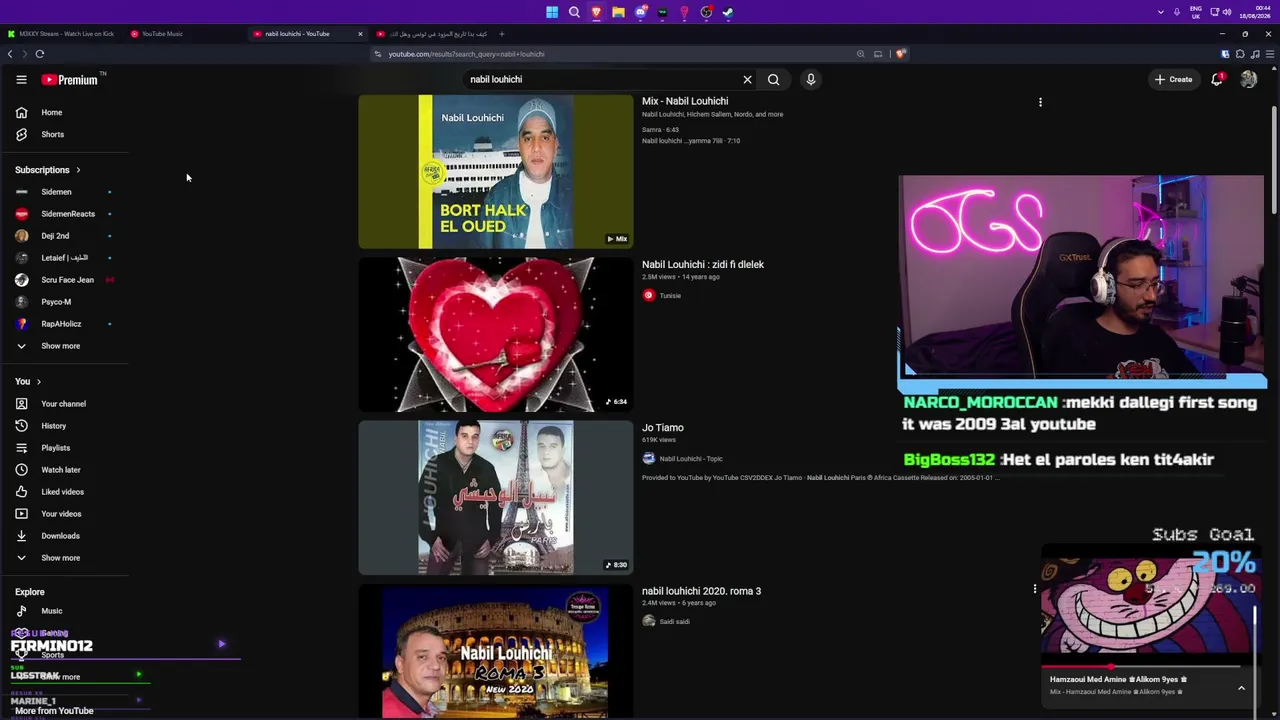Open the YouTube hamburger guide menu
The image size is (1280, 720).
[x=21, y=80]
